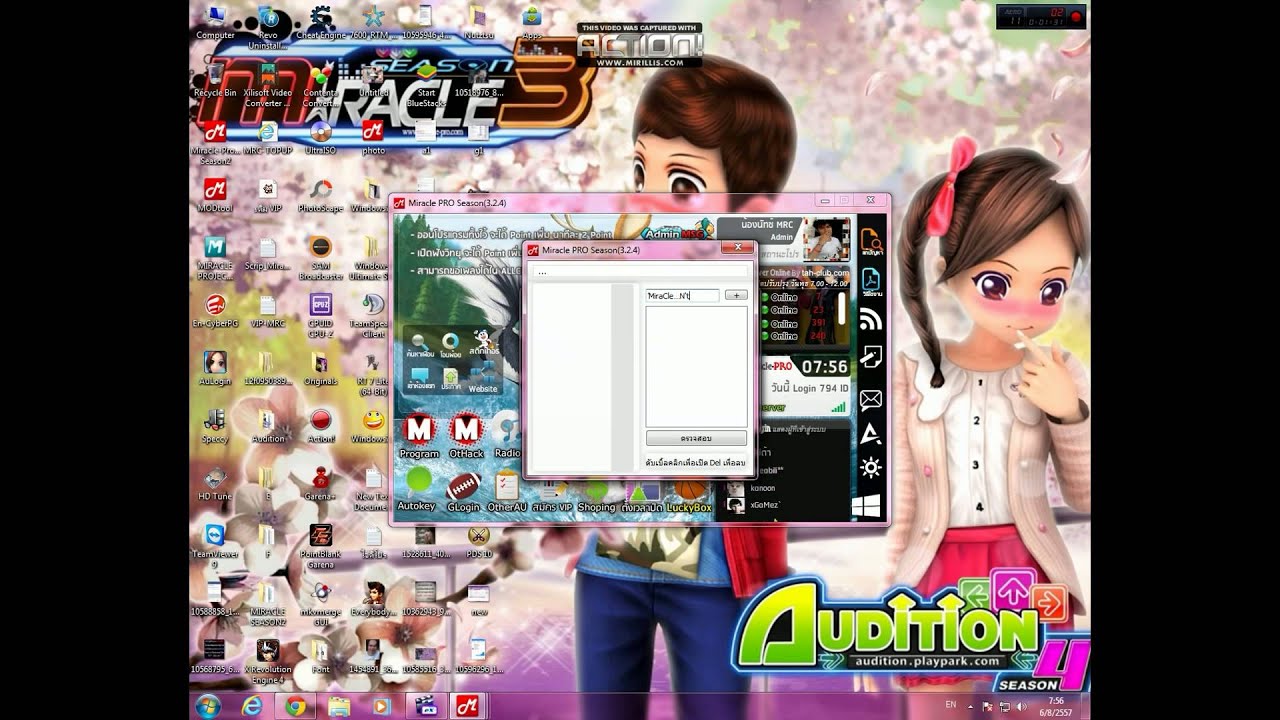This screenshot has width=1280, height=720.
Task: Open Cheat Engine desktop shortcut
Action: [321, 23]
